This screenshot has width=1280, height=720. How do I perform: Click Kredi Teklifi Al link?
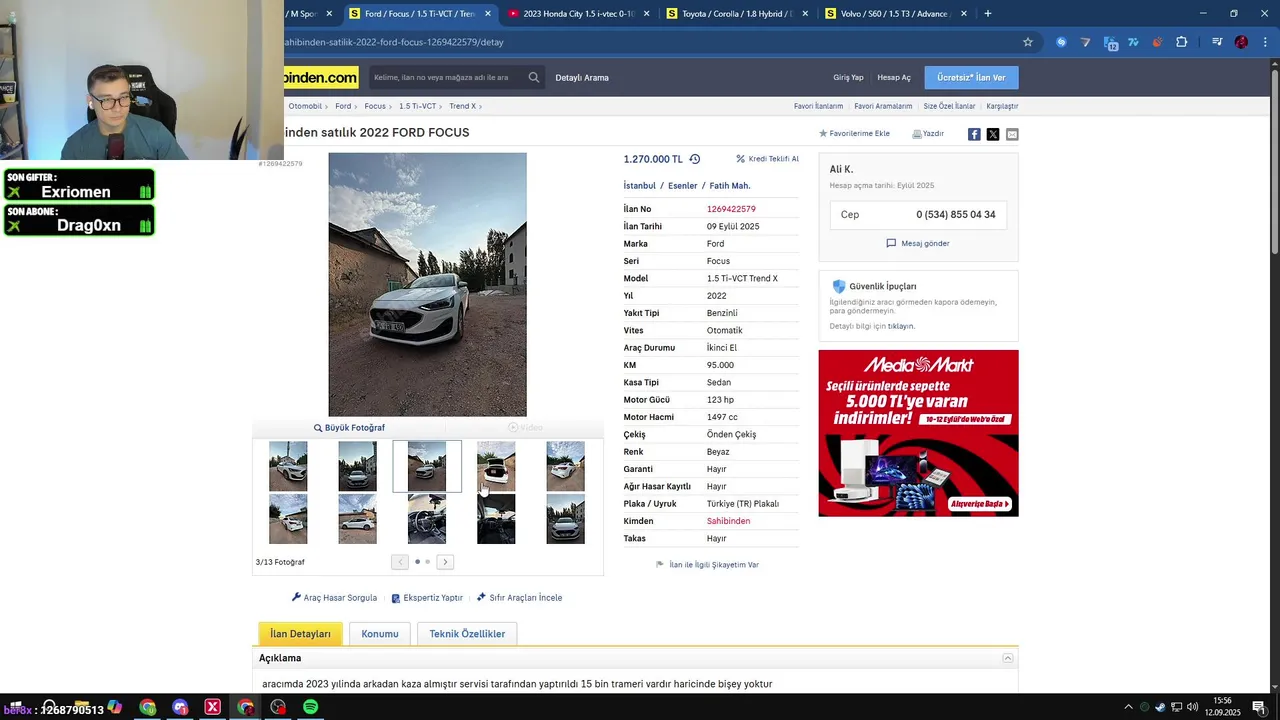tap(768, 159)
